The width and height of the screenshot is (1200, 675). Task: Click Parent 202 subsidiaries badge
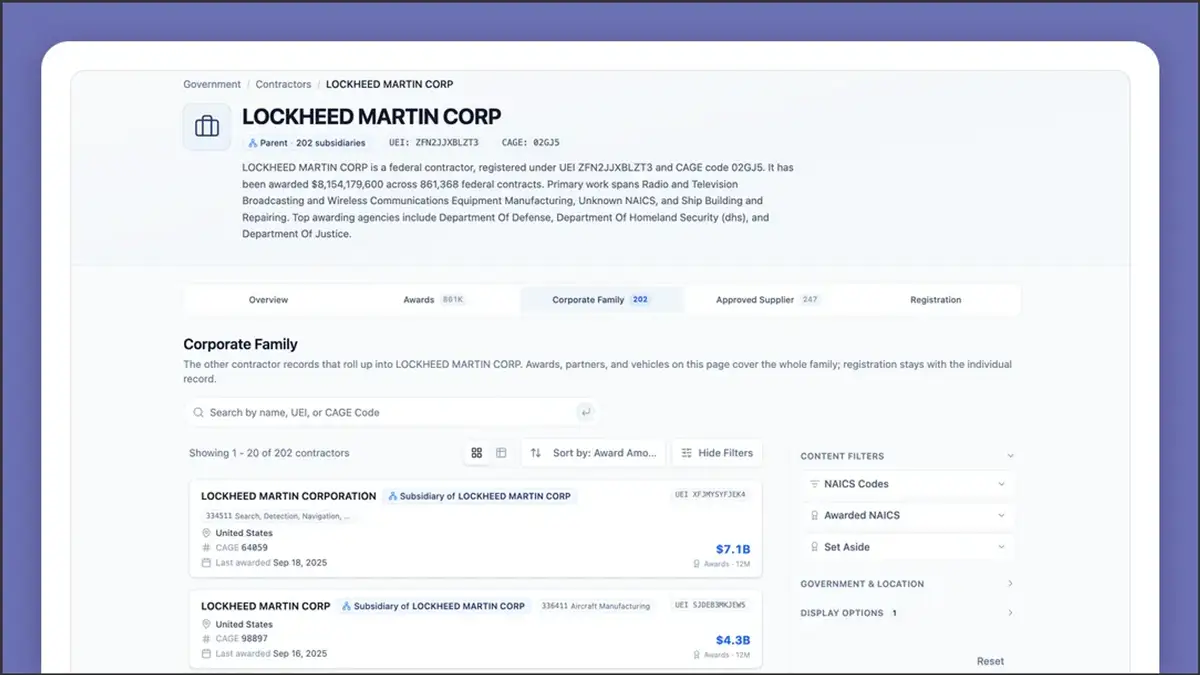tap(307, 143)
